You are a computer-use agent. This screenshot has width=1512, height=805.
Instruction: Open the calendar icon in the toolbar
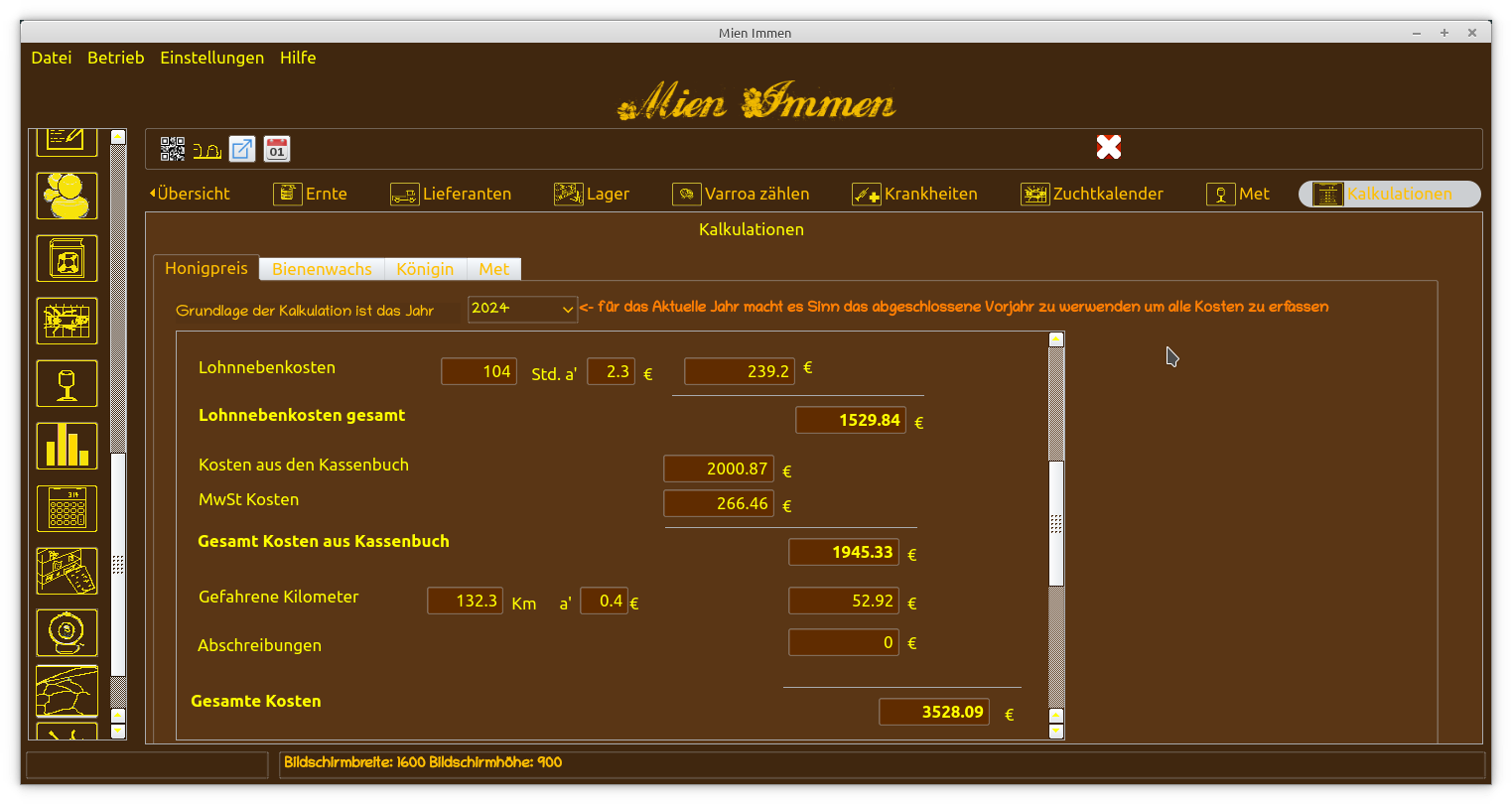277,149
